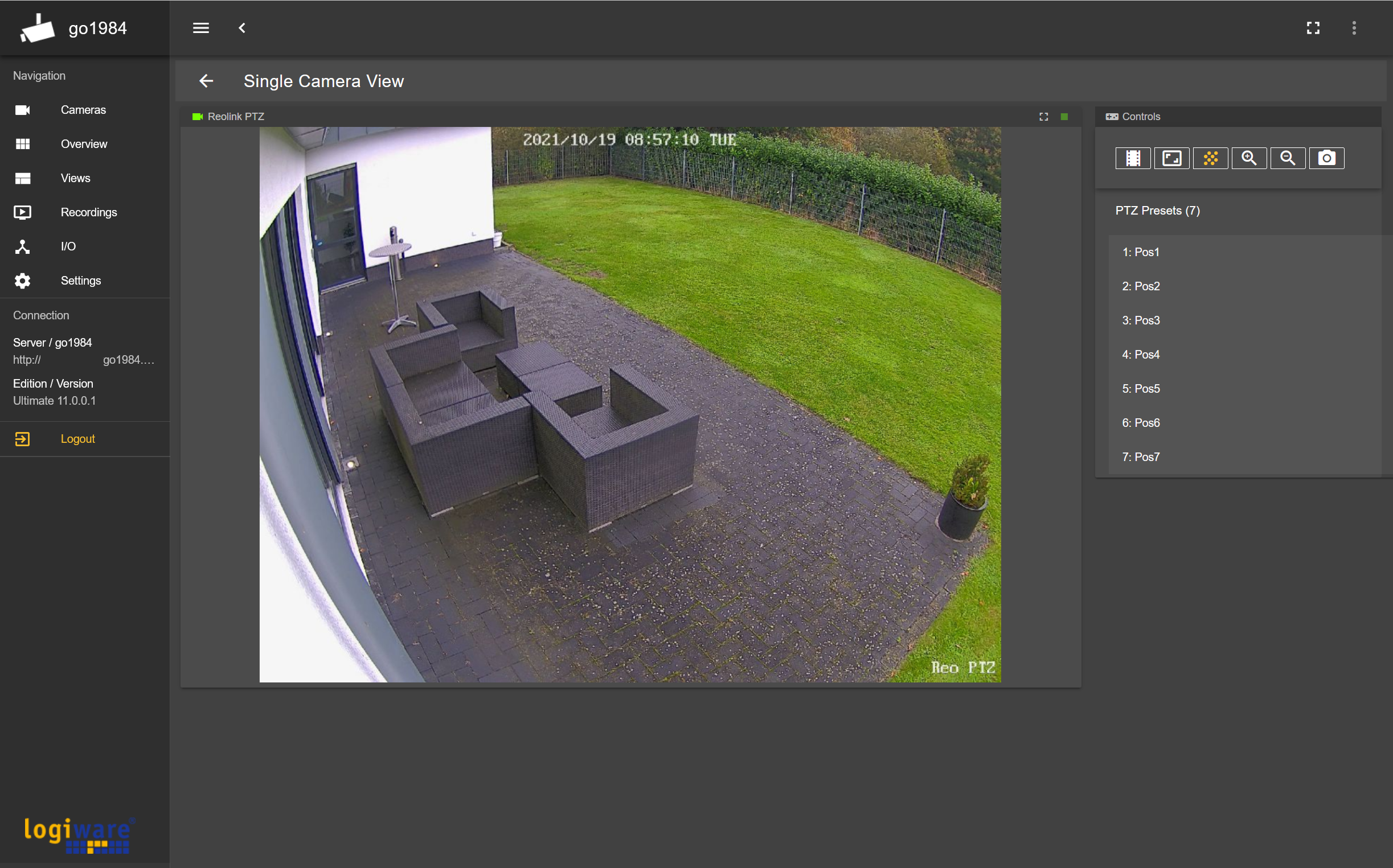Click the Reolink PTZ camera name label

point(236,117)
